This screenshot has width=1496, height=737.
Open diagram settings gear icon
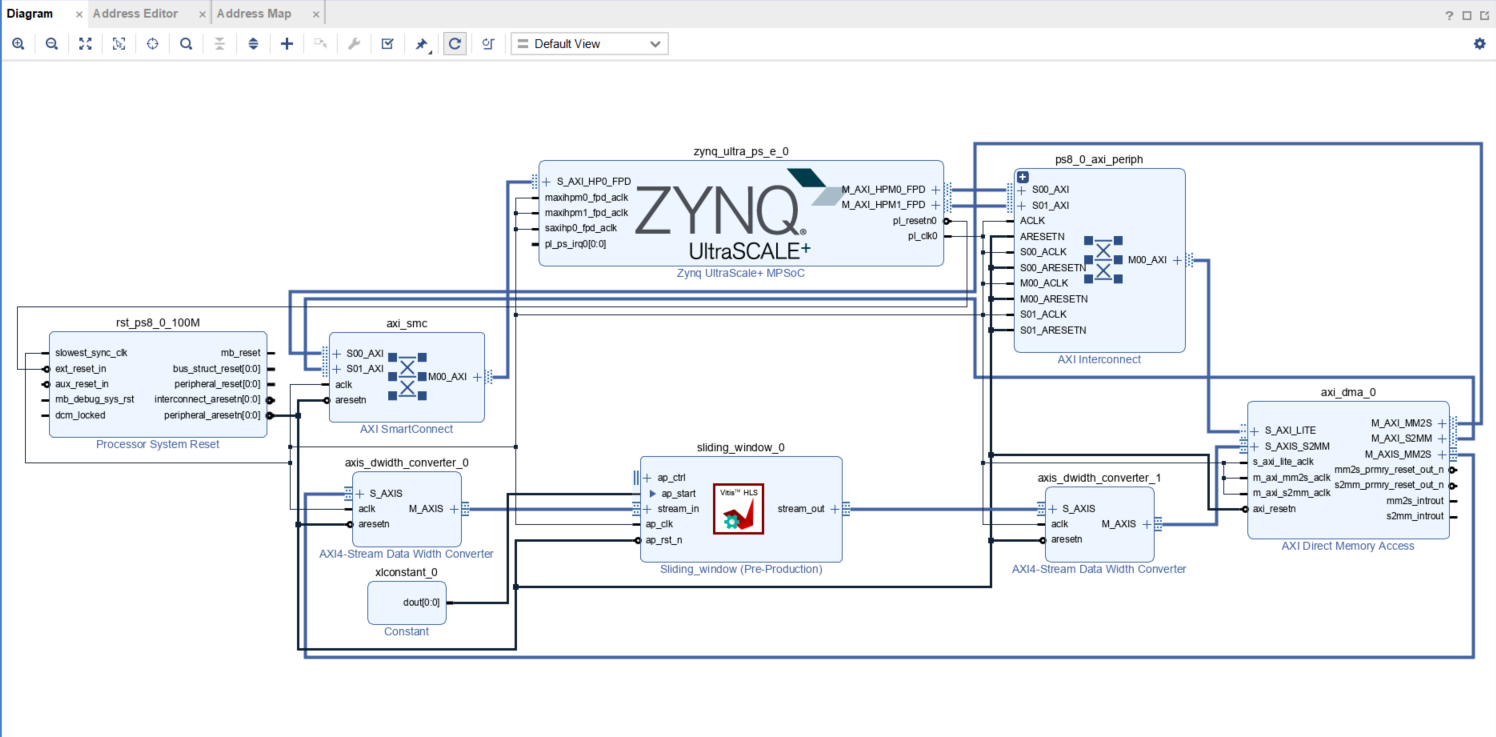click(1480, 44)
